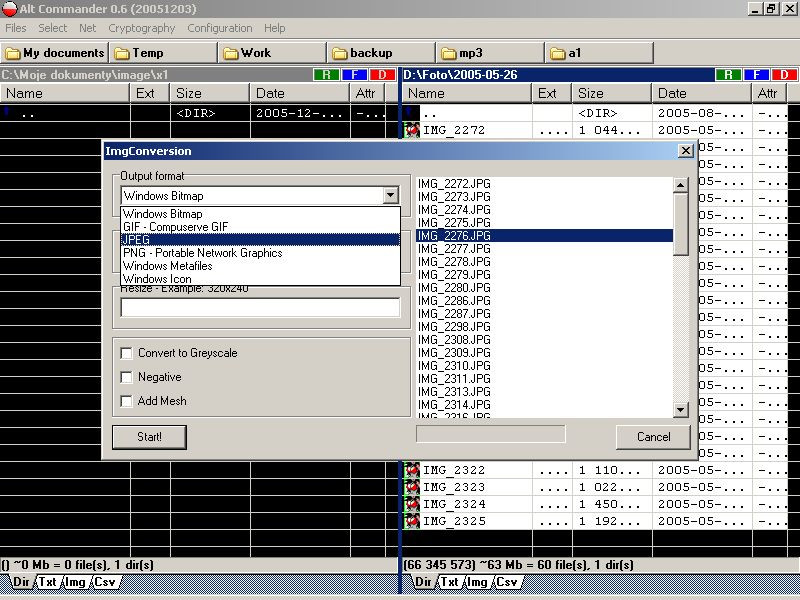
Task: Switch to left panel Dir tab
Action: coord(21,582)
